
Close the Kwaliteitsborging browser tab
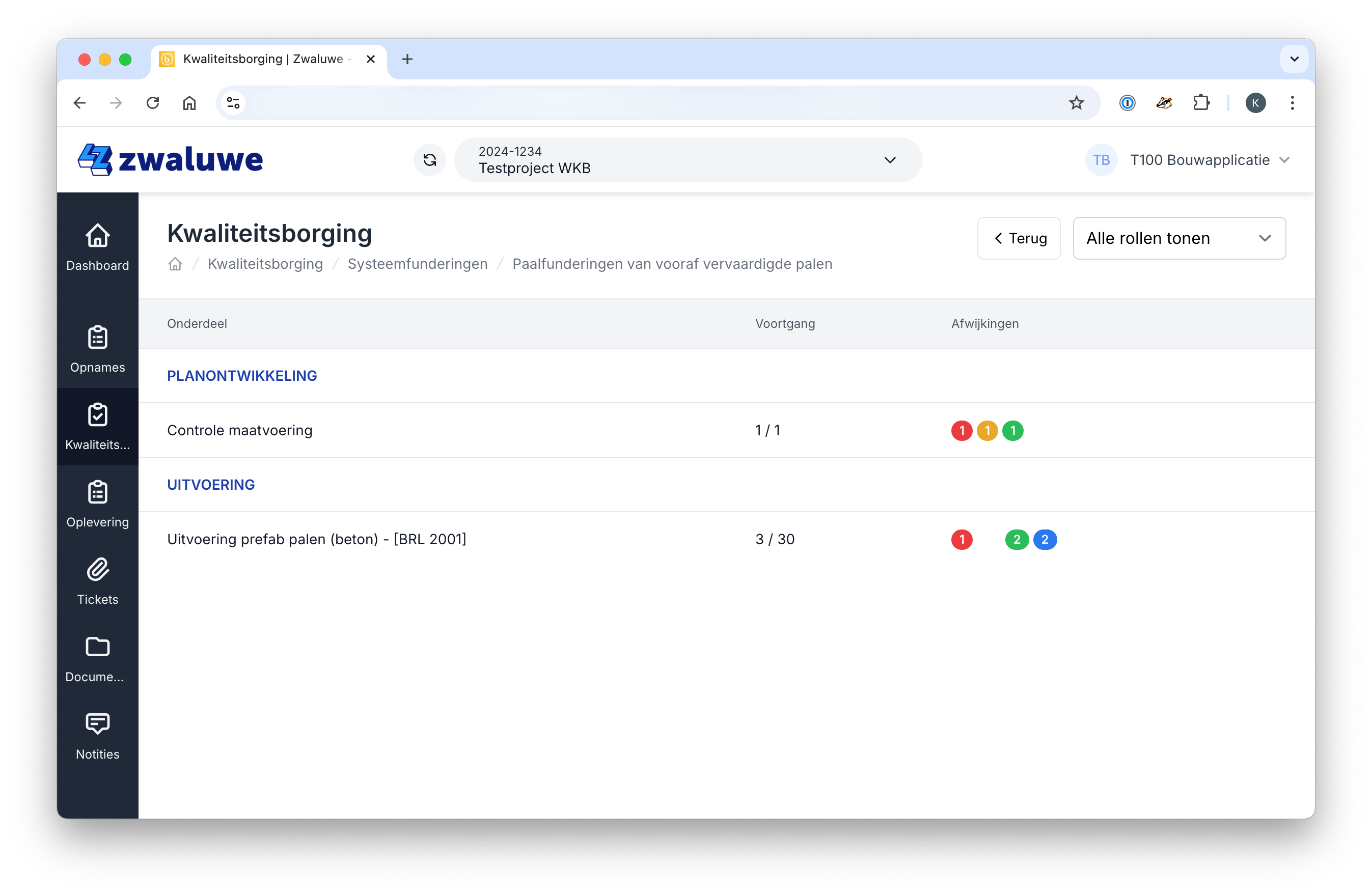(x=371, y=59)
